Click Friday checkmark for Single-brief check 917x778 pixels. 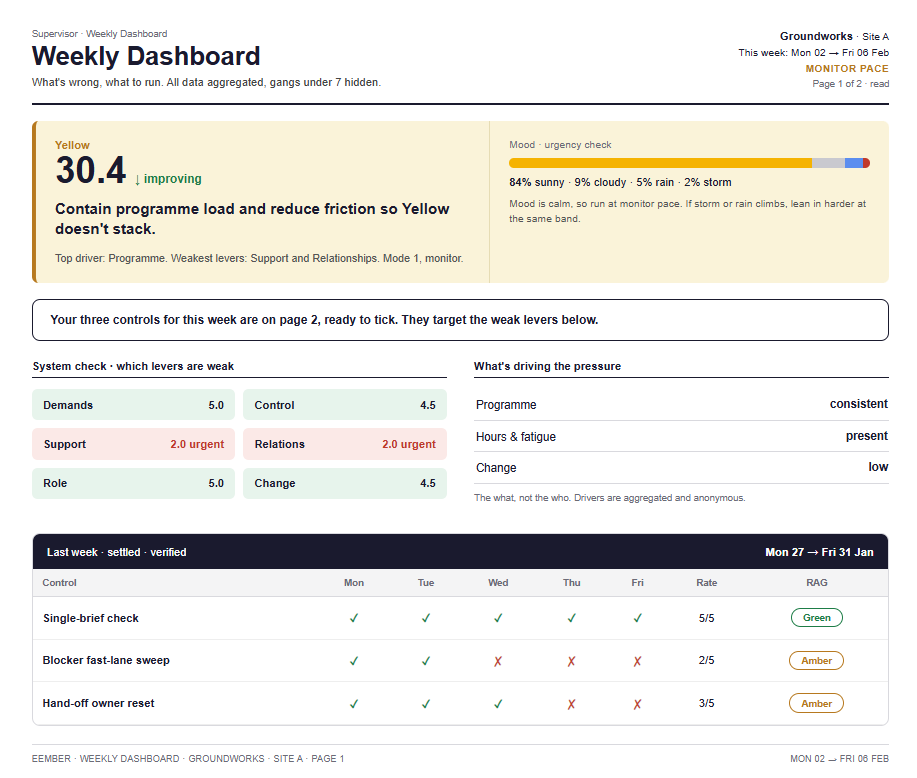637,618
